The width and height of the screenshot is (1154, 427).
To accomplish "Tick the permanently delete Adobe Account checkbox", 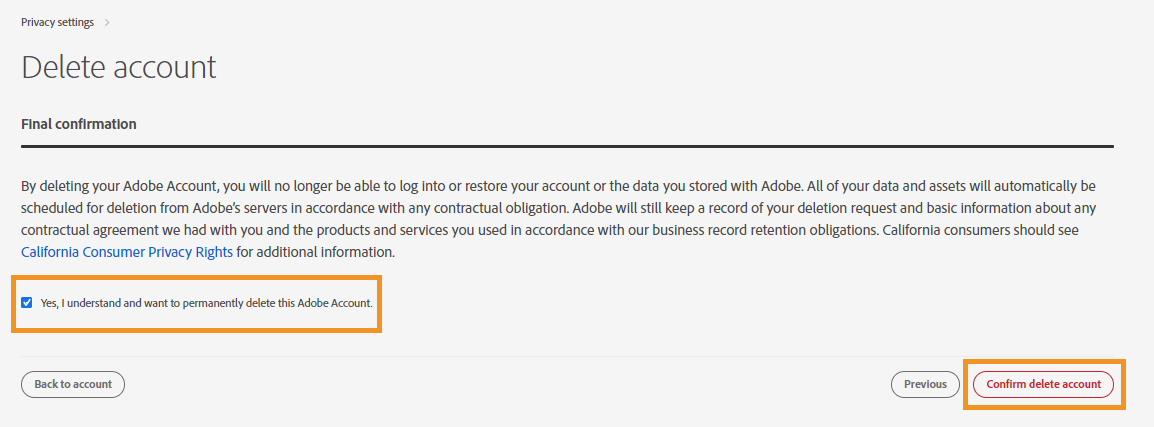I will (x=27, y=302).
